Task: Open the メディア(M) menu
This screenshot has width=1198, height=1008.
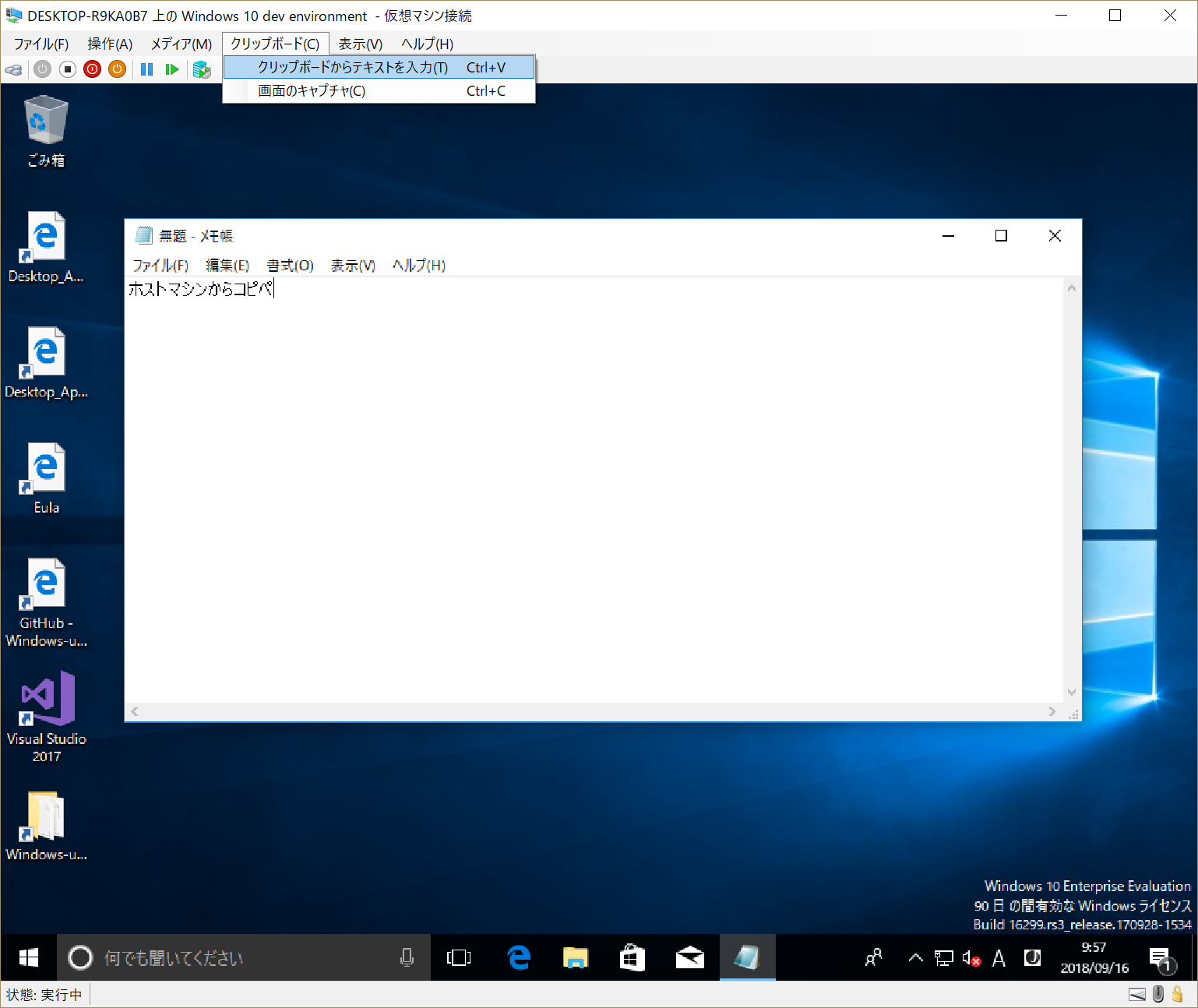Action: [x=180, y=44]
